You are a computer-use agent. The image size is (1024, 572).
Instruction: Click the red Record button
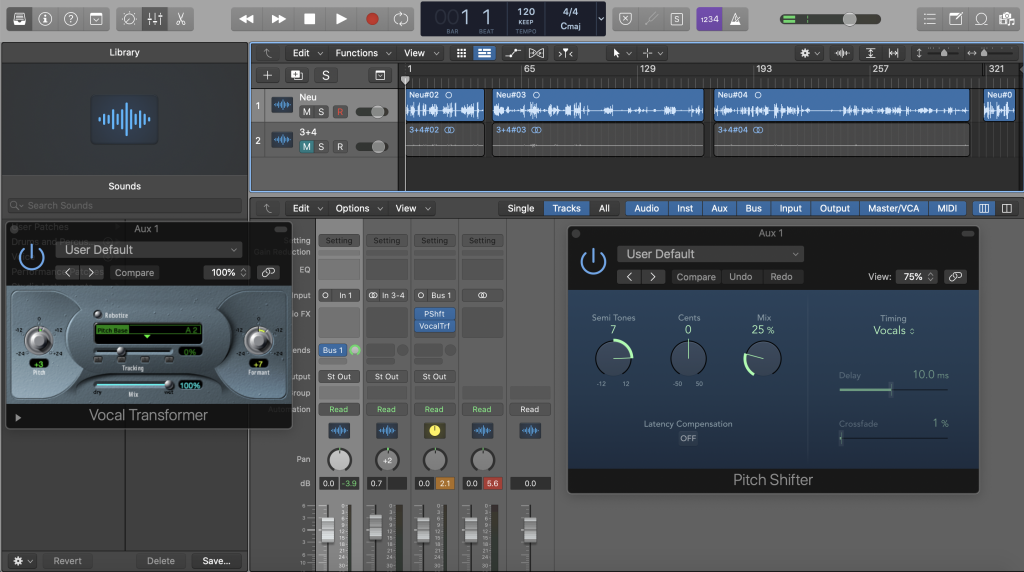pyautogui.click(x=372, y=19)
